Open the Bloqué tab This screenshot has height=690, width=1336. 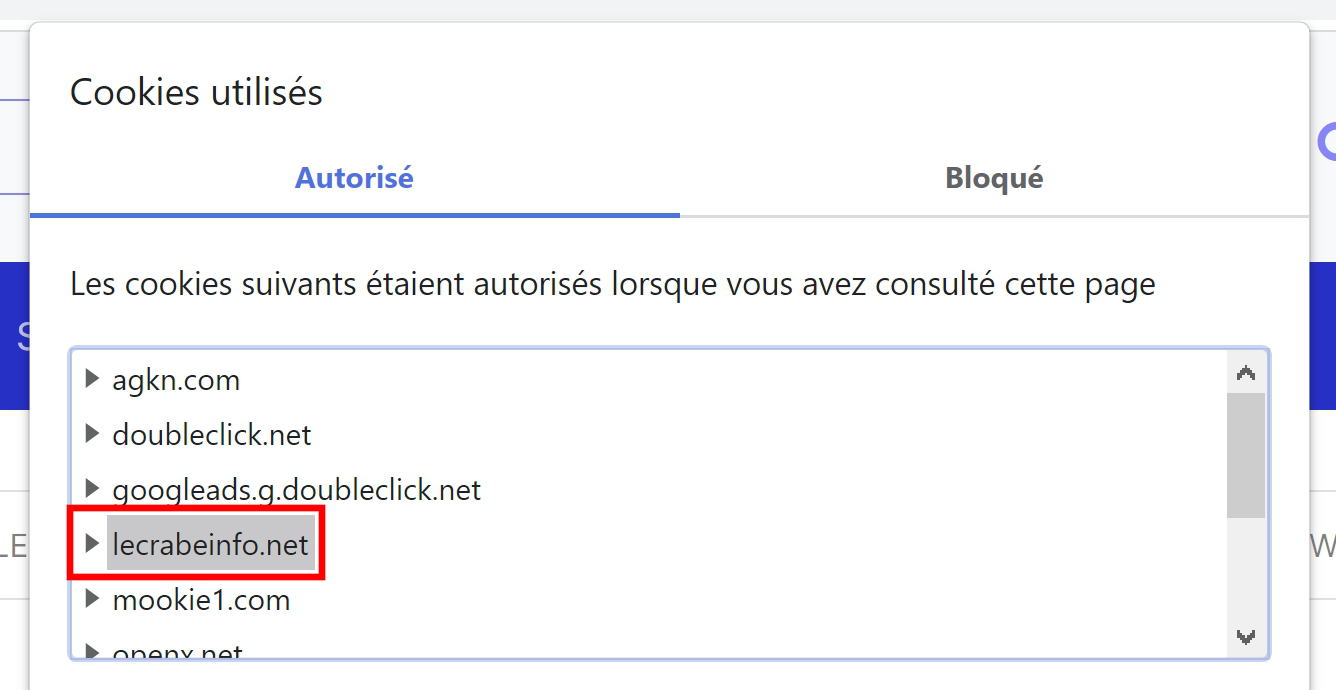point(994,178)
